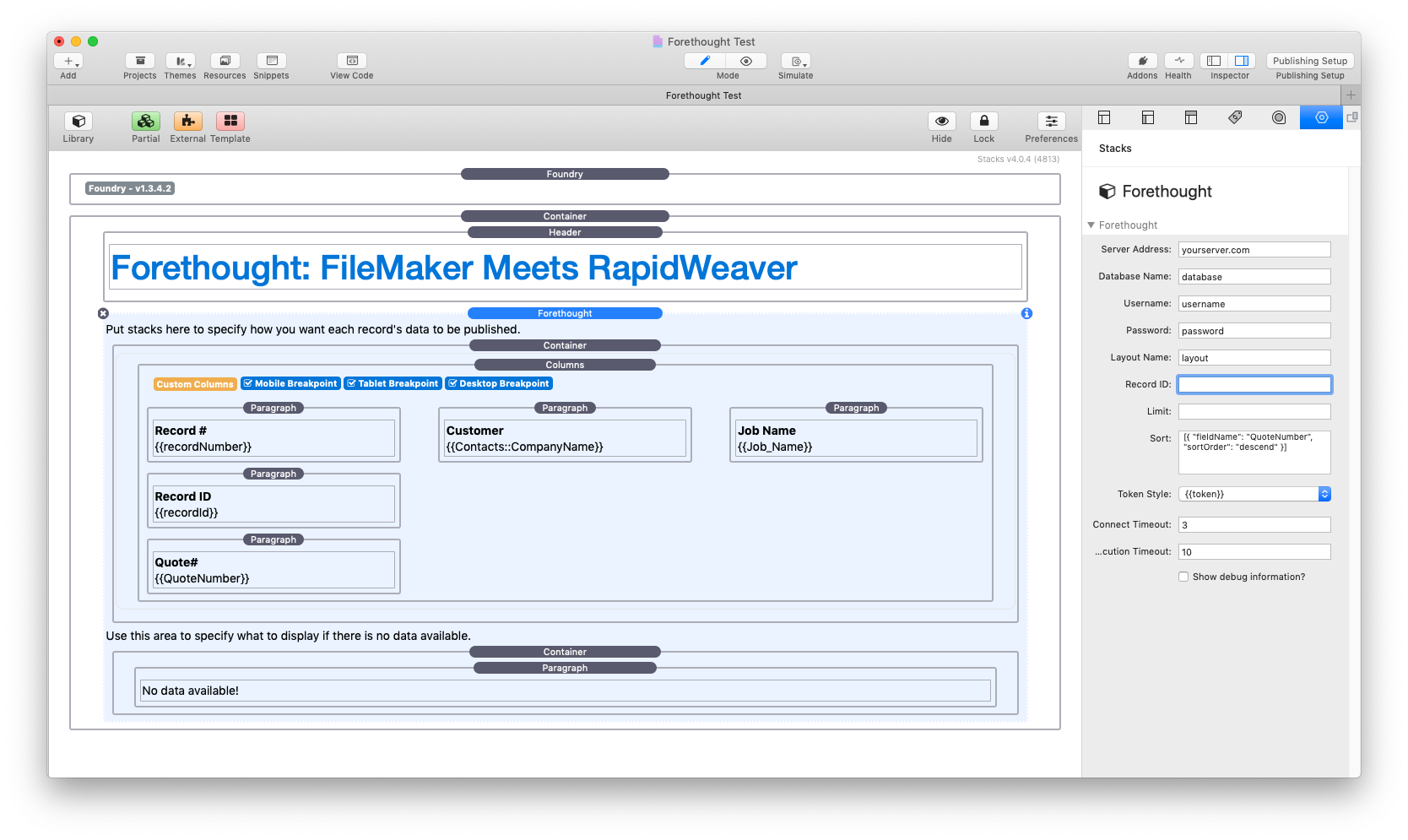1408x840 pixels.
Task: Click the headline "Forethought: FileMaker Meets RapidWeaver"
Action: (x=454, y=268)
